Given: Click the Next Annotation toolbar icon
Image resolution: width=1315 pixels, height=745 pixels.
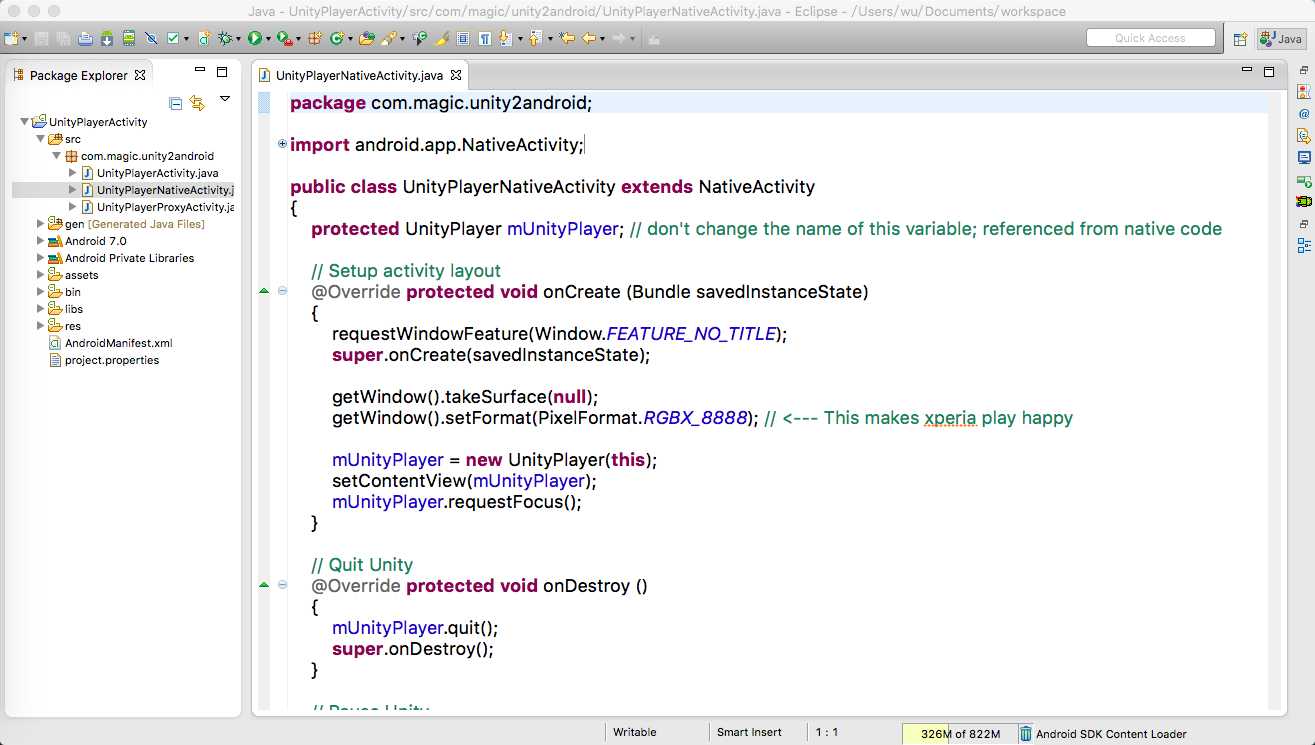Looking at the screenshot, I should tap(503, 38).
